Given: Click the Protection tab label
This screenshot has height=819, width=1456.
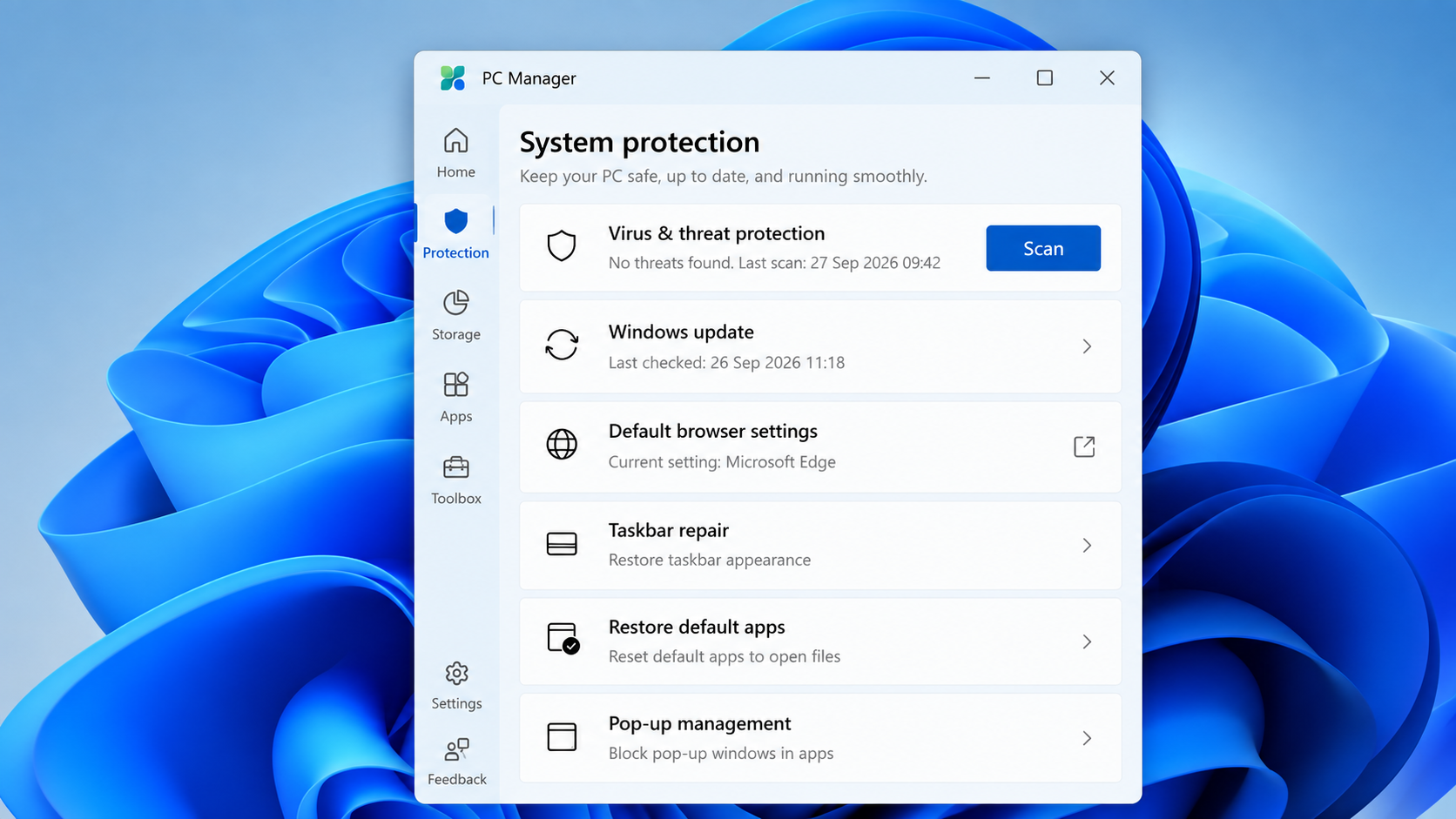Looking at the screenshot, I should 456,252.
